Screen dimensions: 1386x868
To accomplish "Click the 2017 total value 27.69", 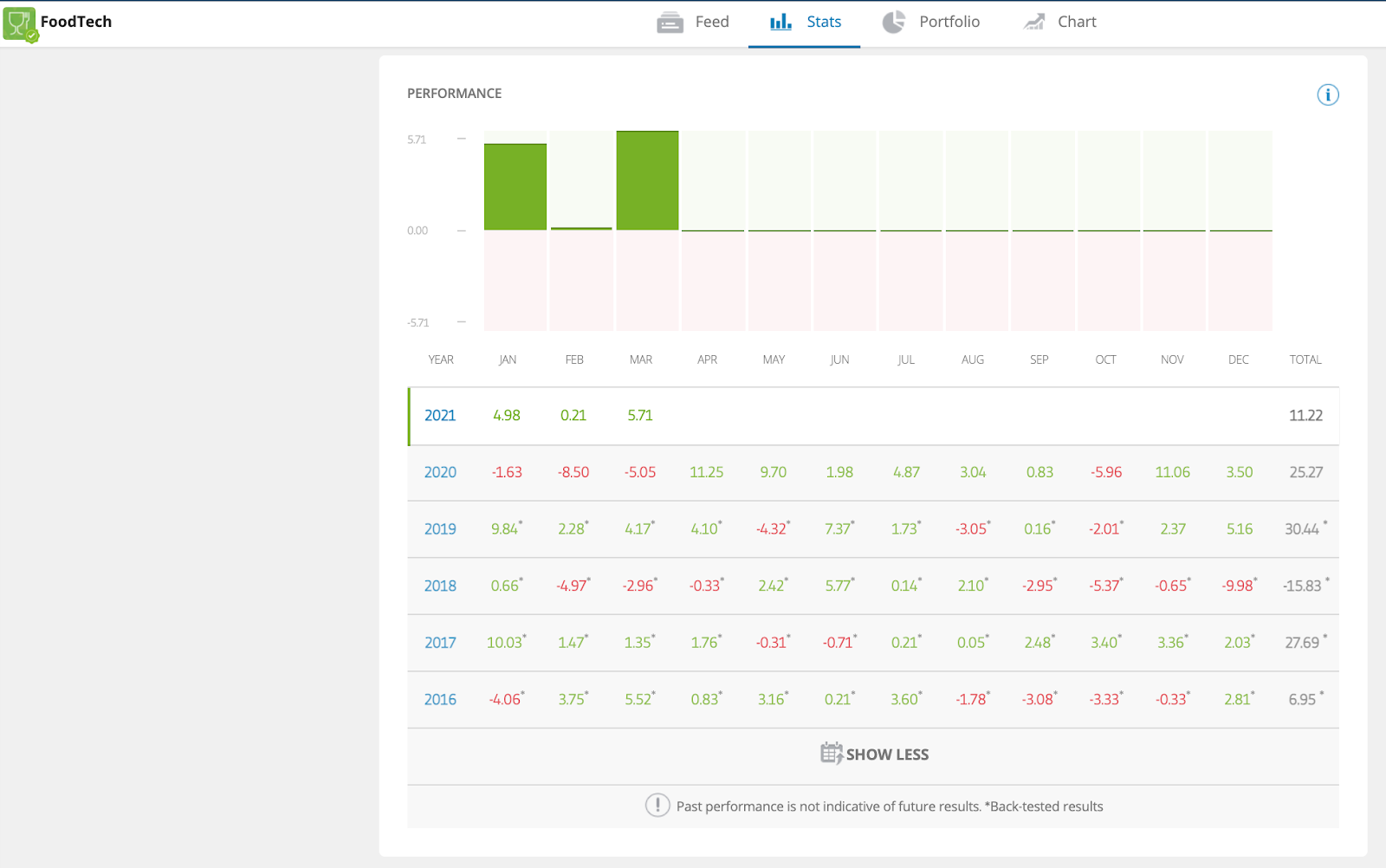I will pyautogui.click(x=1302, y=643).
